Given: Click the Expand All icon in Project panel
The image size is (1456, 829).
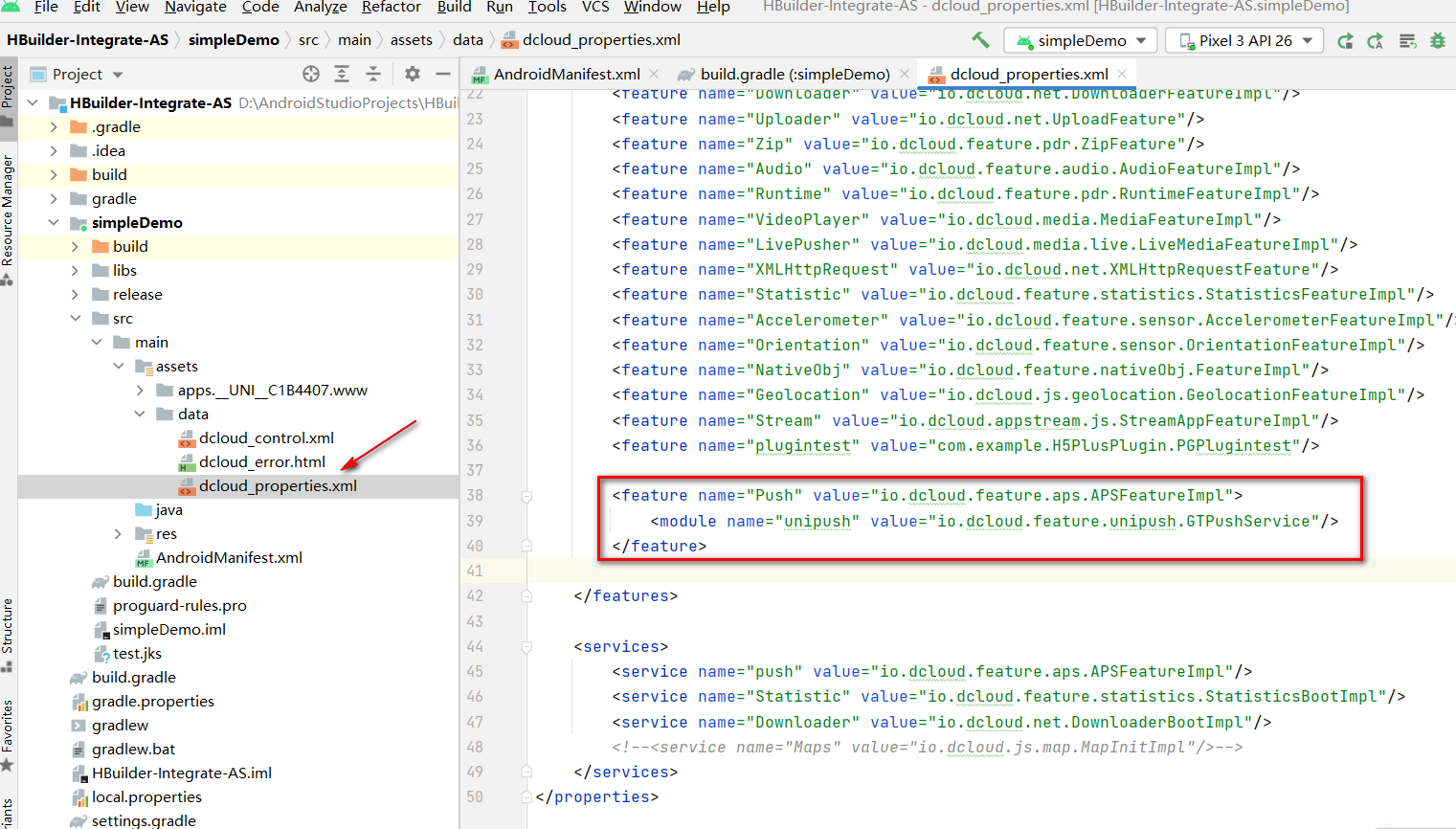Looking at the screenshot, I should tap(342, 74).
